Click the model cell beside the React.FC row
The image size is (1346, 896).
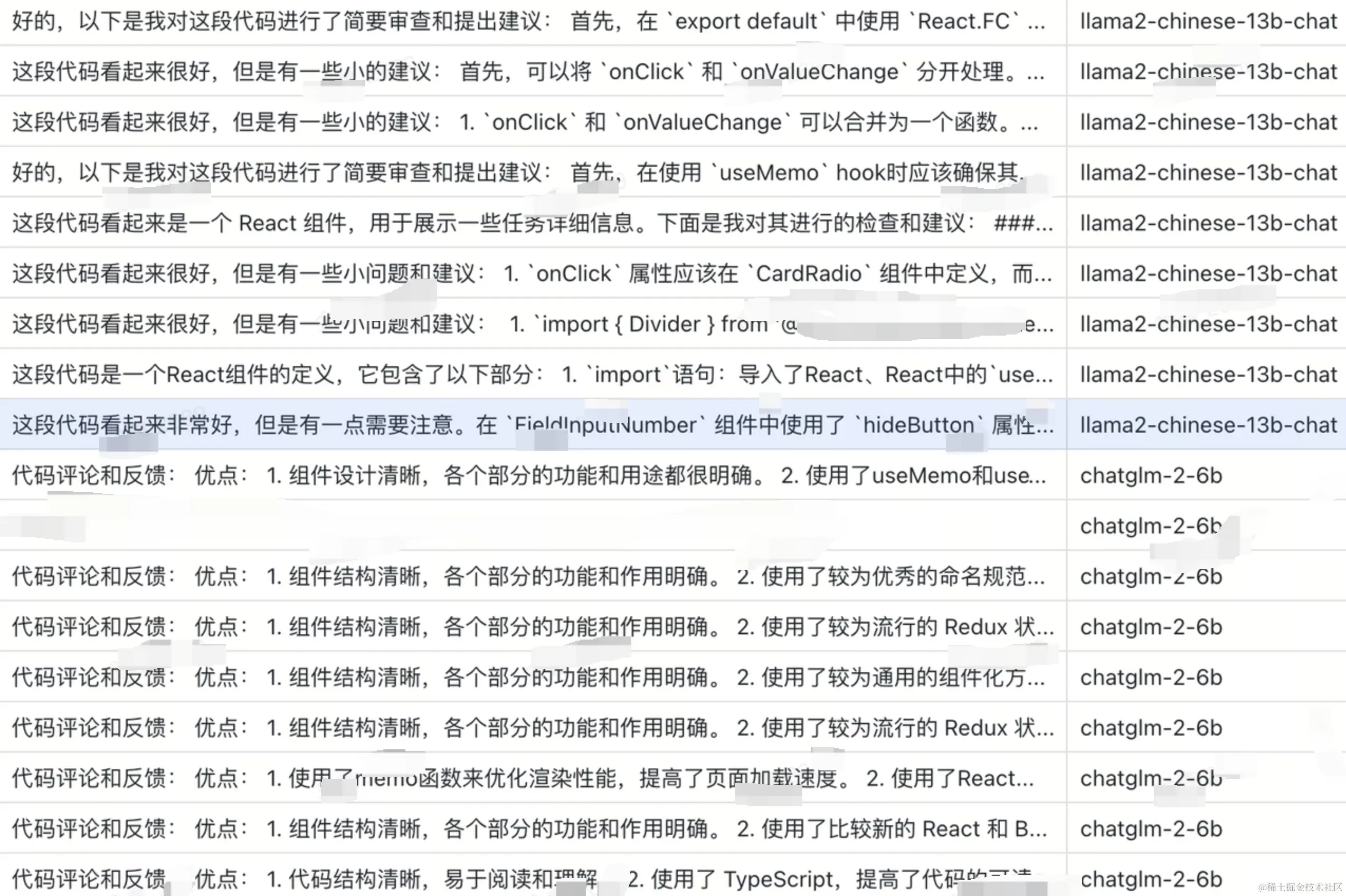[x=1208, y=22]
